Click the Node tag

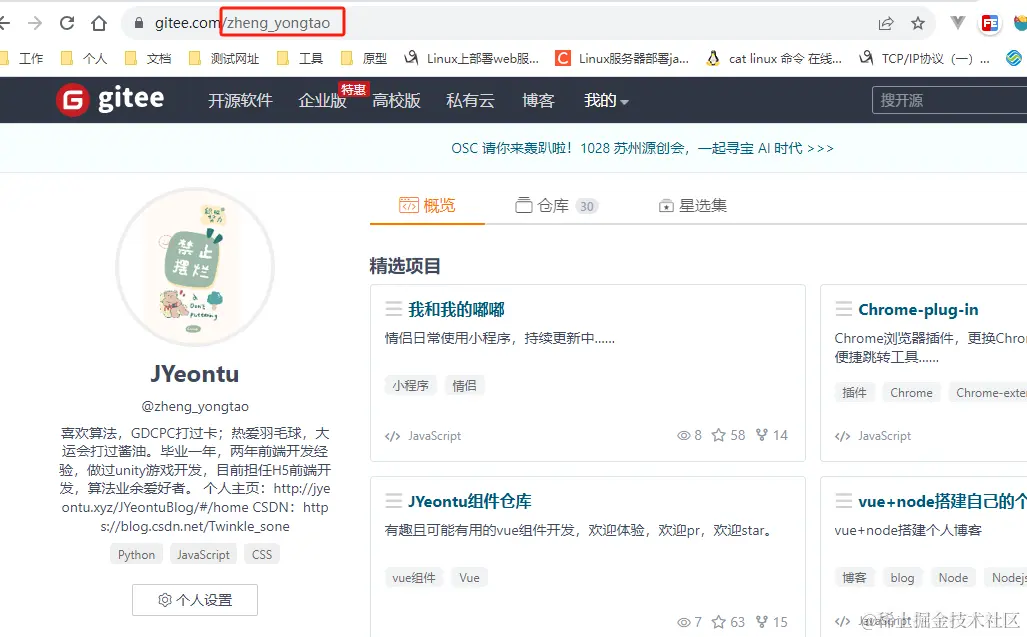(953, 577)
